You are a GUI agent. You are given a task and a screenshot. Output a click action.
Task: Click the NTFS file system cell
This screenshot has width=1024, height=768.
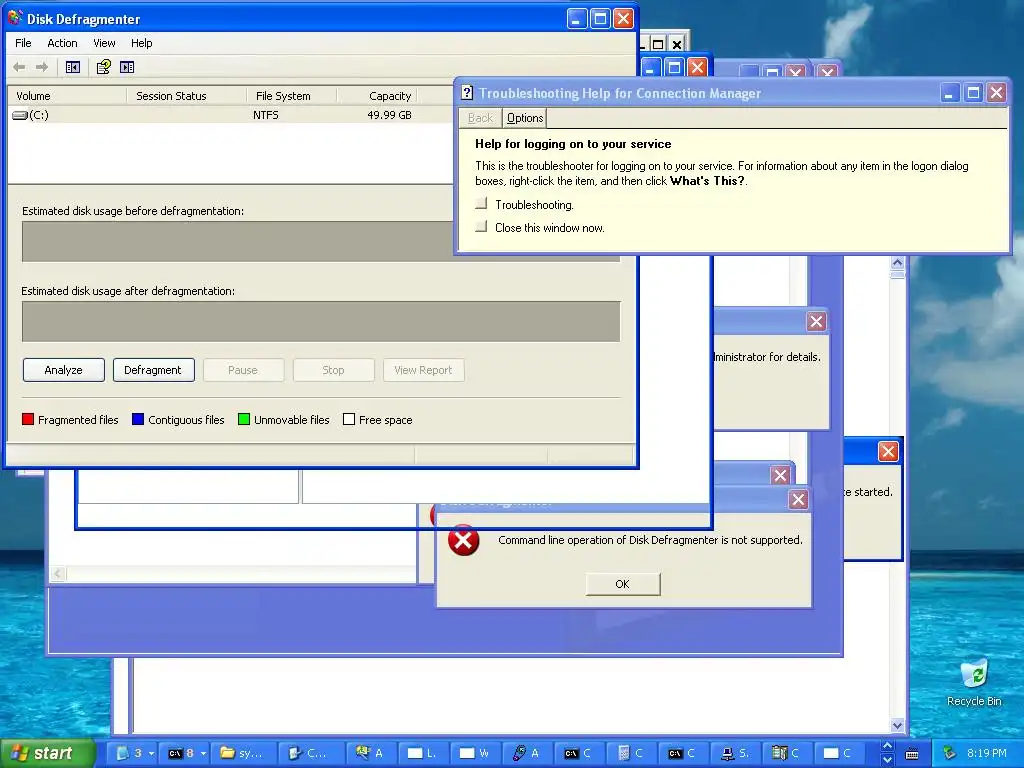click(266, 115)
